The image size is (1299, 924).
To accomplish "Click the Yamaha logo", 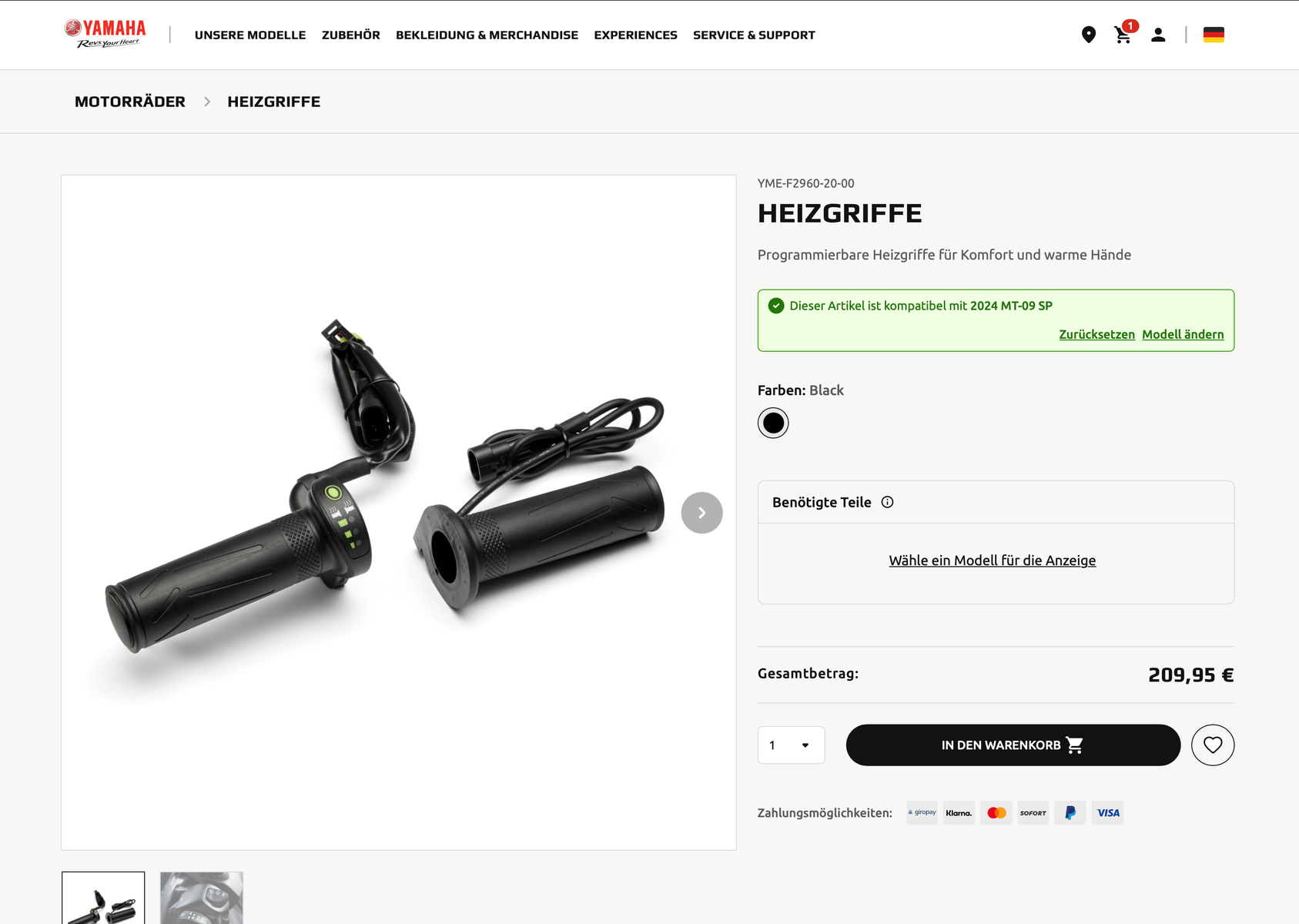I will 105,34.
